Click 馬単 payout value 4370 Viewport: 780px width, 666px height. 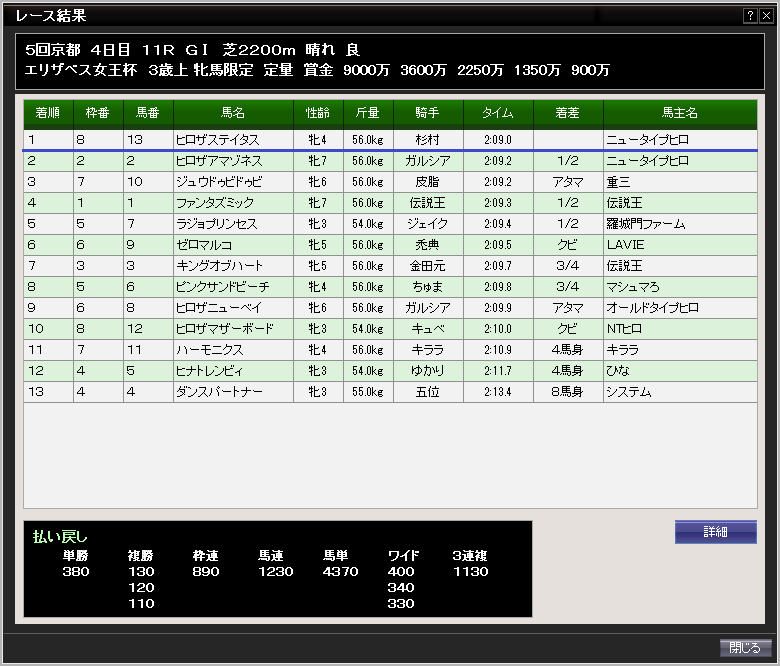click(340, 571)
